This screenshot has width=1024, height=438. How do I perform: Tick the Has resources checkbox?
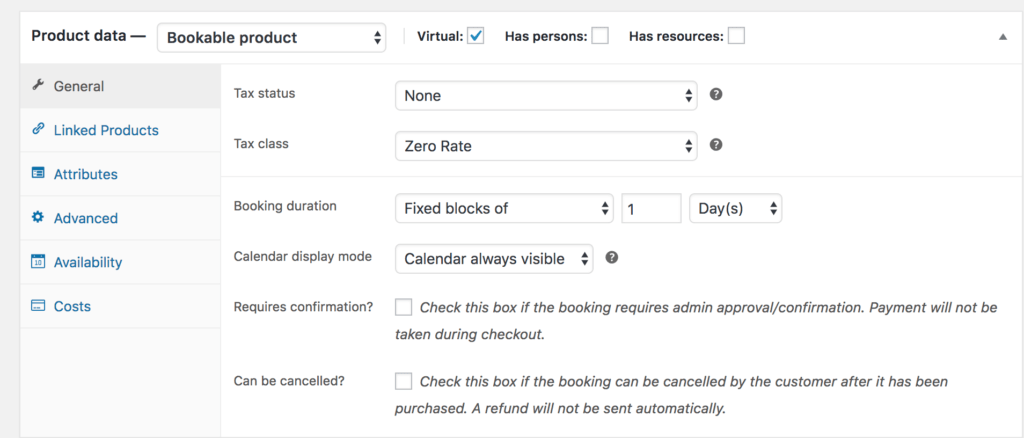(736, 36)
